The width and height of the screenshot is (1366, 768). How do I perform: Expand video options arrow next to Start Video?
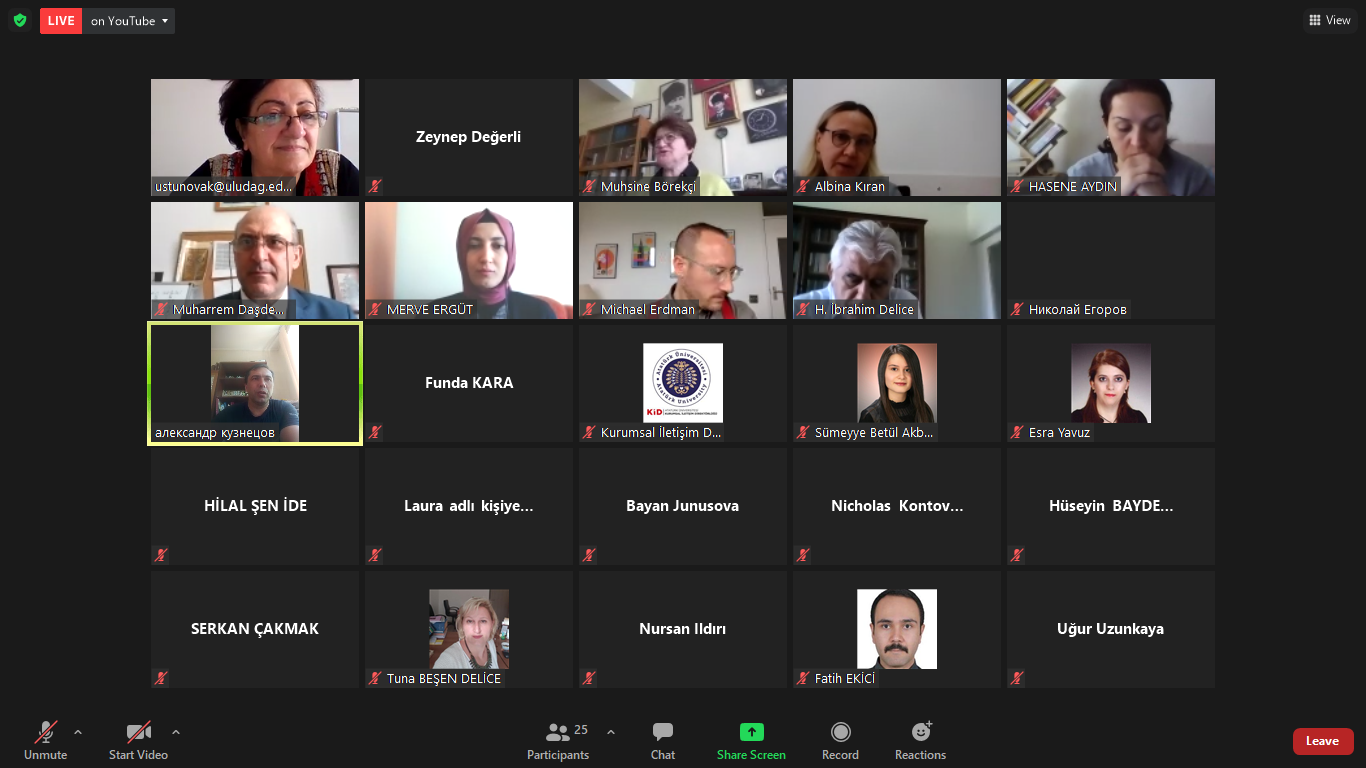coord(176,732)
